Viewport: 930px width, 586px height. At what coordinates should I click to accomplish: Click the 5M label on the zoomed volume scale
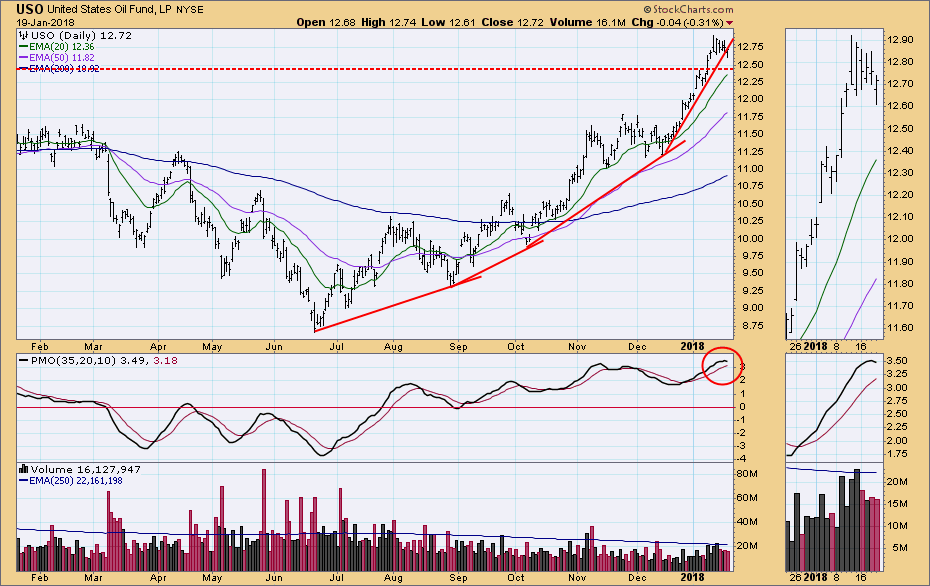point(900,547)
